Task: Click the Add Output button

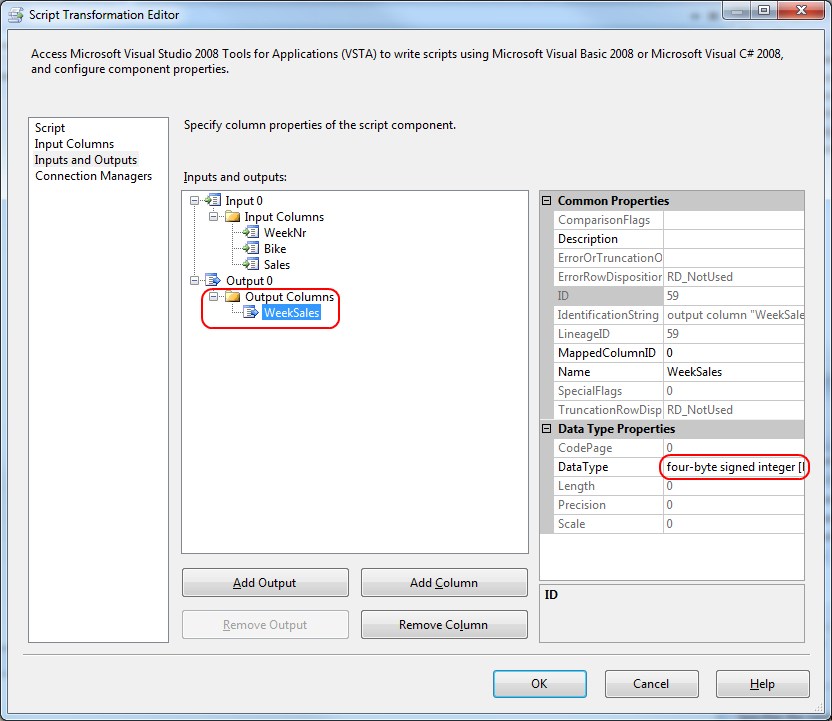Action: 264,582
